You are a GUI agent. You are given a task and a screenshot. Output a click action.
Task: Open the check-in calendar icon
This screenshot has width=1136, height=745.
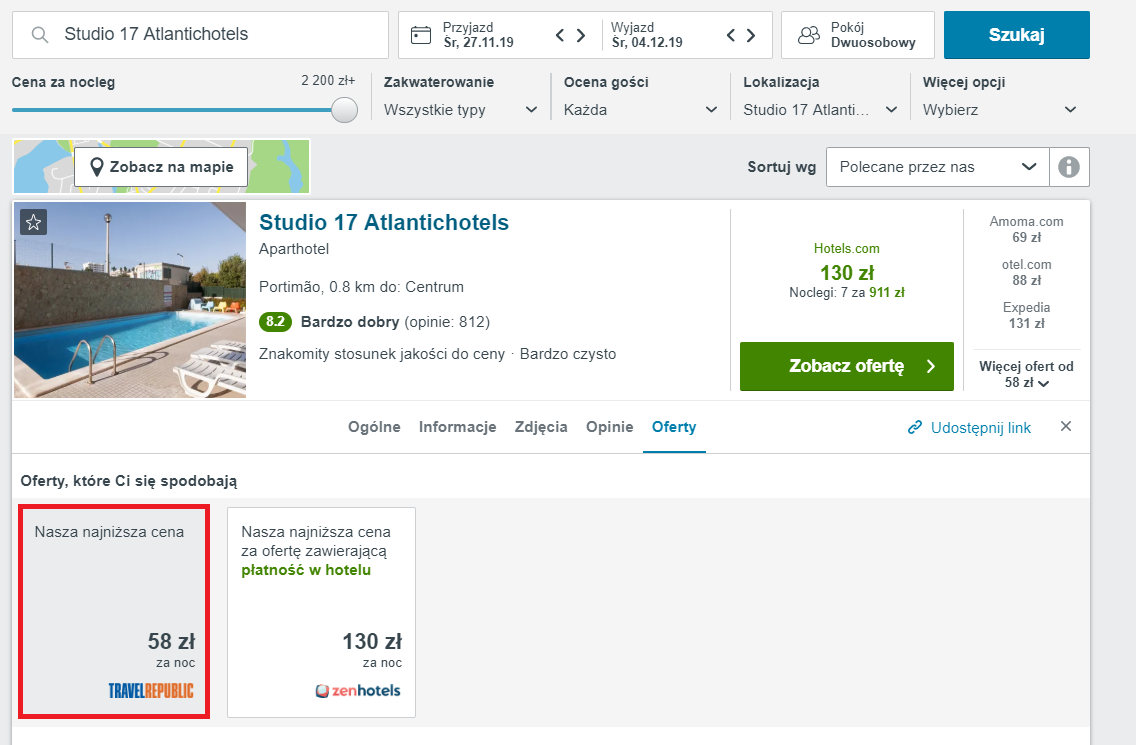421,35
